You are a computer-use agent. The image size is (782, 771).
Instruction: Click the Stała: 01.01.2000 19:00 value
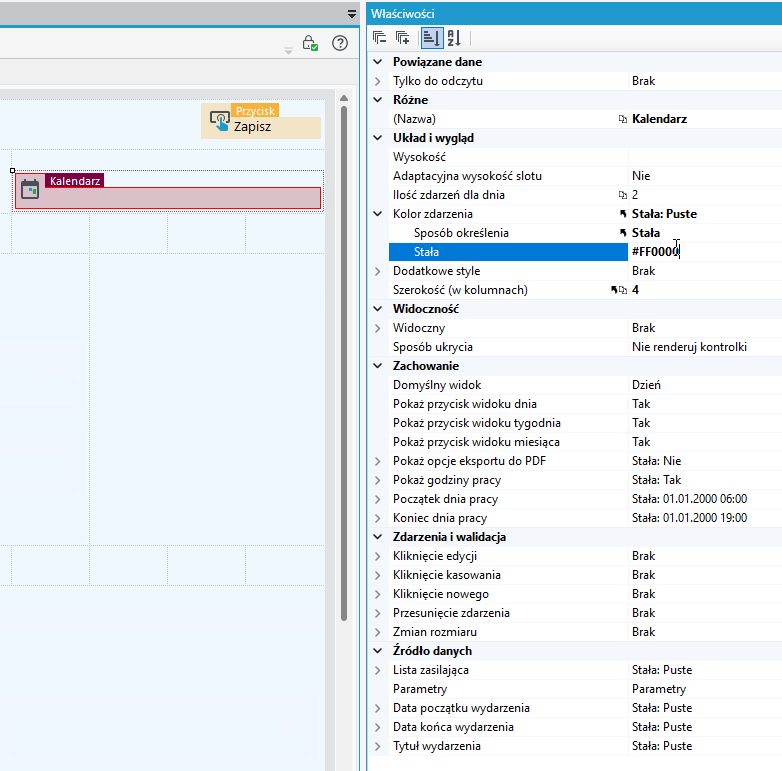[x=689, y=518]
